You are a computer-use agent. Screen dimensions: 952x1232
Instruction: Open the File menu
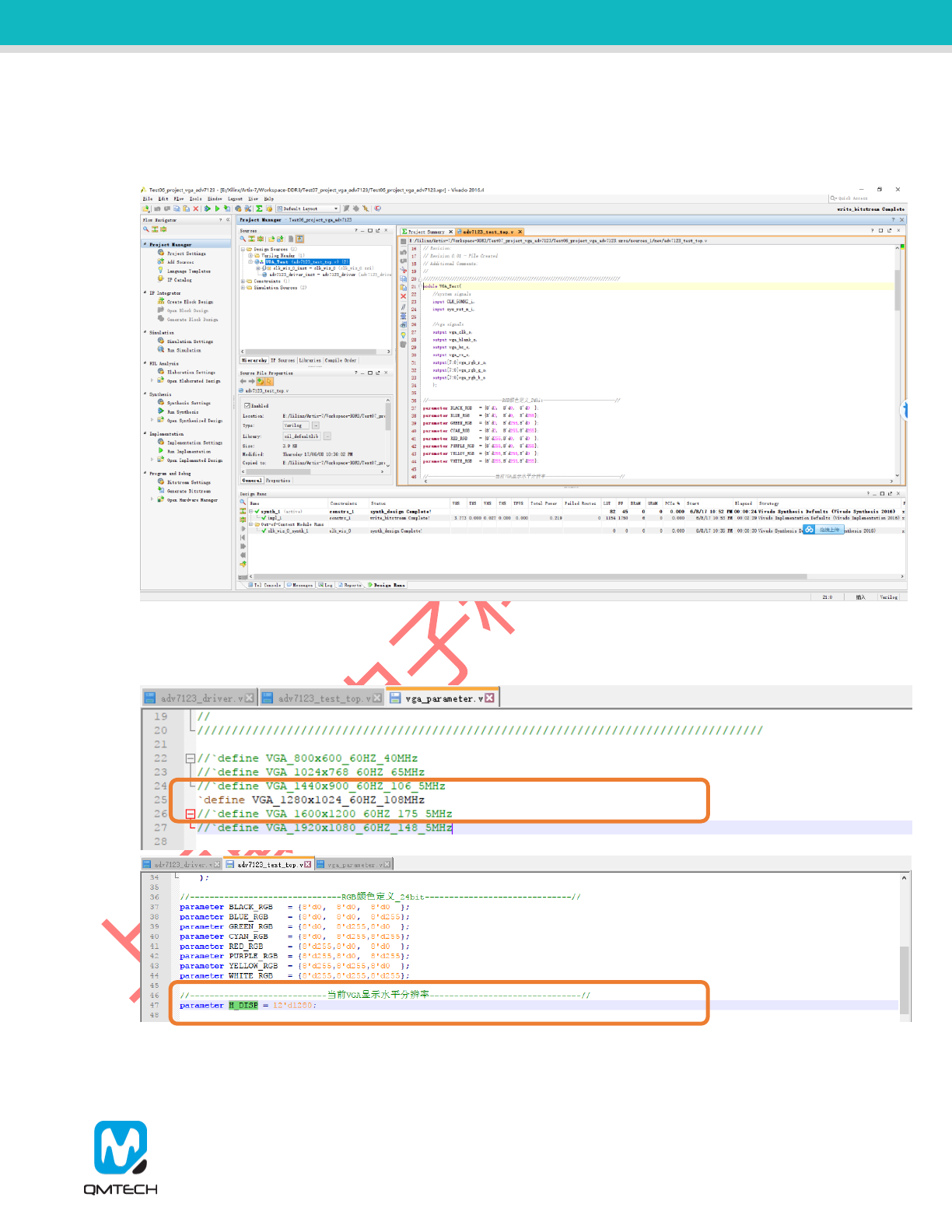click(147, 199)
